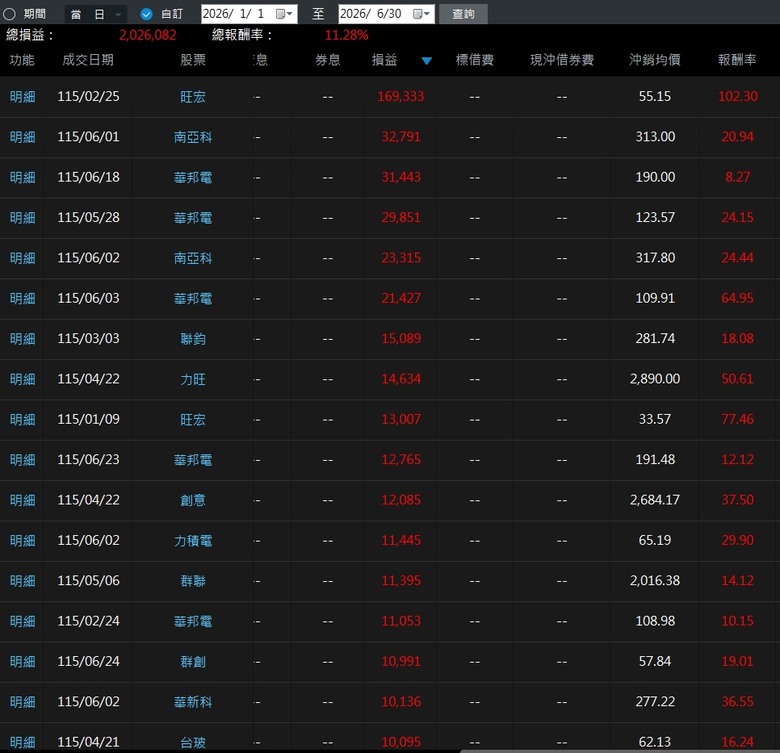The image size is (780, 753).
Task: Open 明細 for 力旺 on 115/04/22
Action: point(22,379)
